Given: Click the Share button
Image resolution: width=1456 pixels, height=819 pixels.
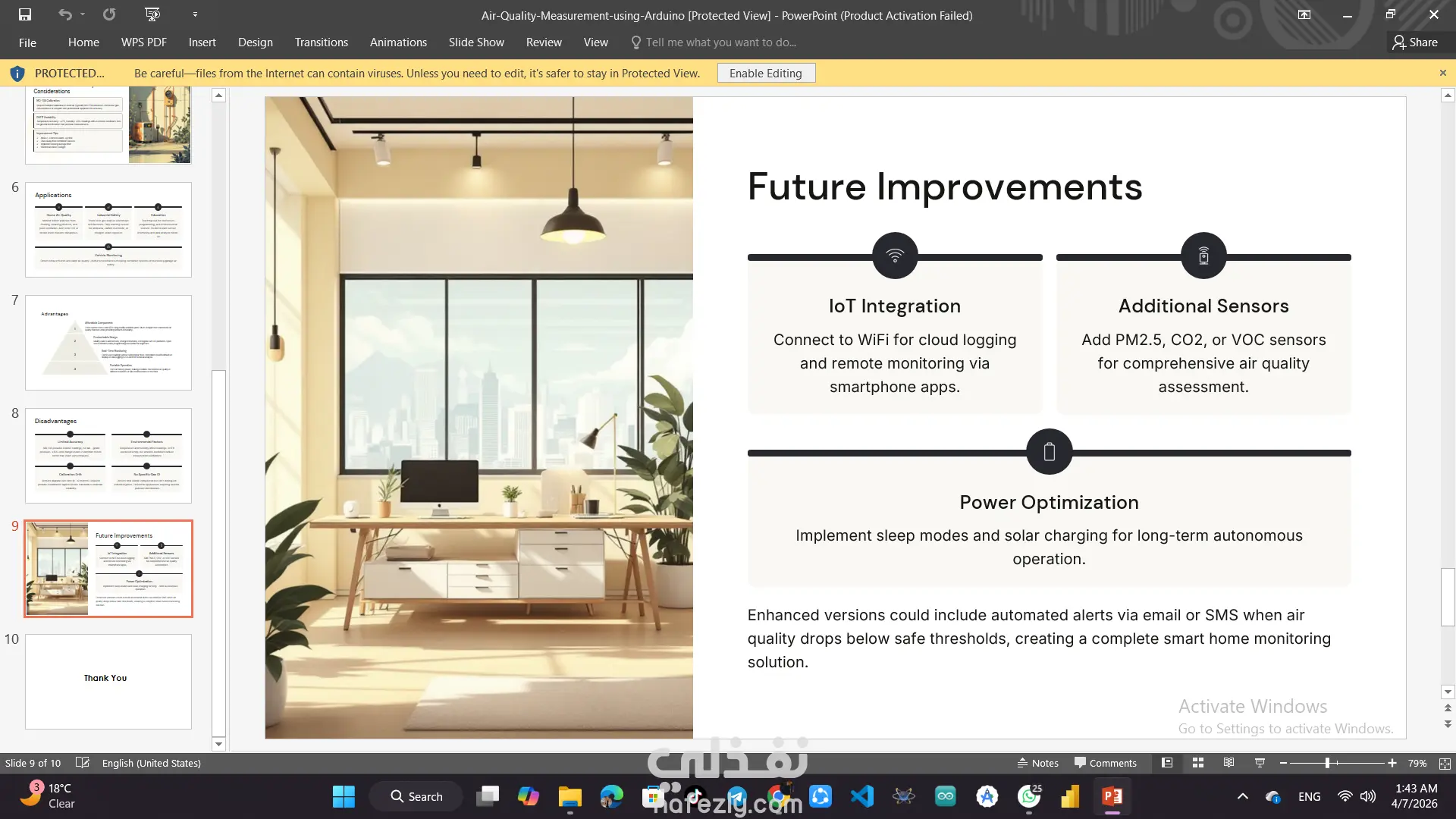Looking at the screenshot, I should coord(1415,42).
